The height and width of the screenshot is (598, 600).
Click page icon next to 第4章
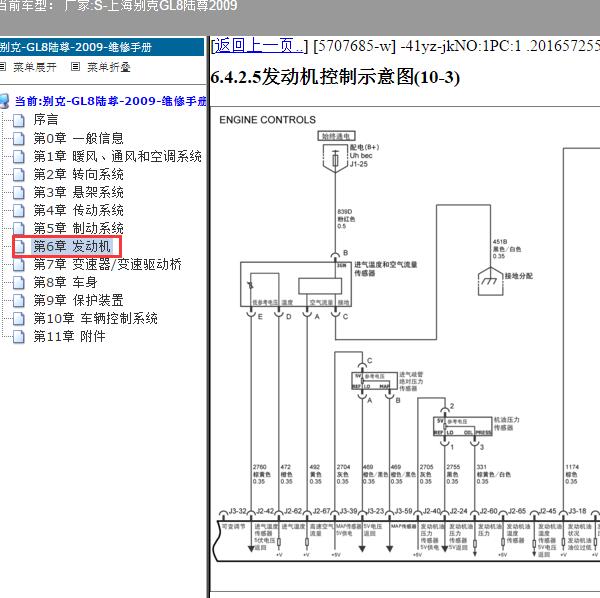pos(19,210)
